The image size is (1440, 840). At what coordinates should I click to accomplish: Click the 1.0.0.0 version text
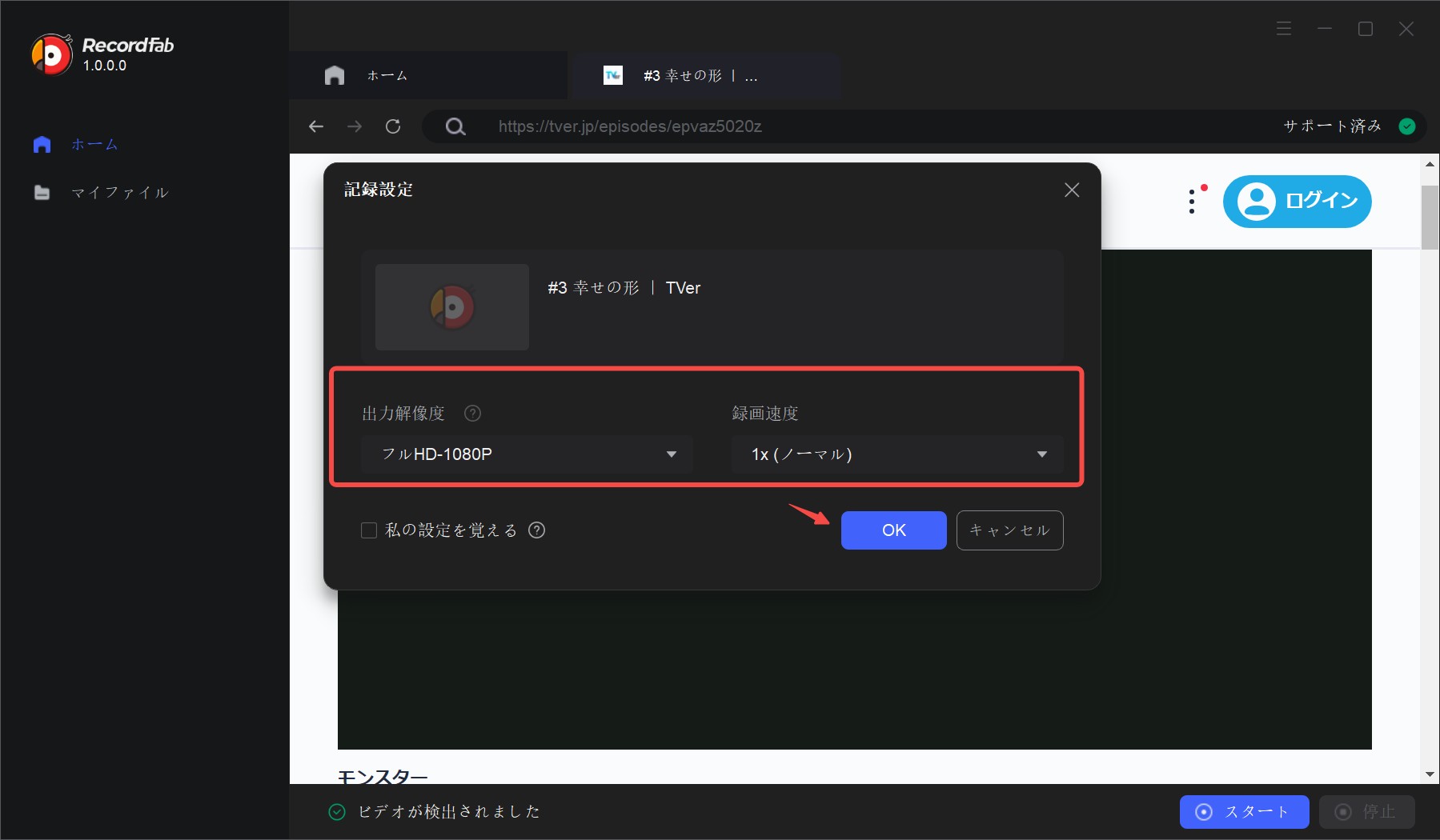pos(105,66)
